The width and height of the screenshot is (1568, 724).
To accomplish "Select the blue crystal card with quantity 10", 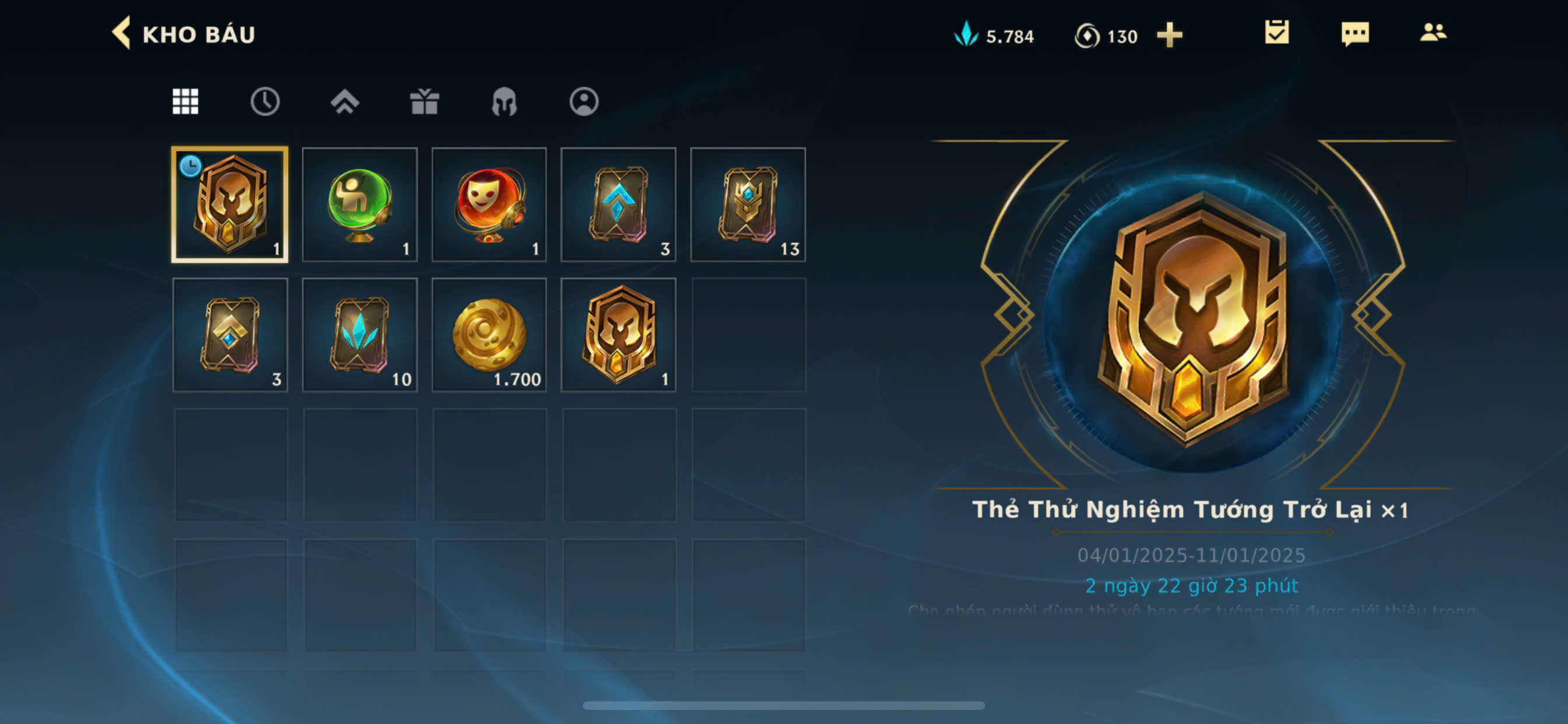I will pos(360,335).
